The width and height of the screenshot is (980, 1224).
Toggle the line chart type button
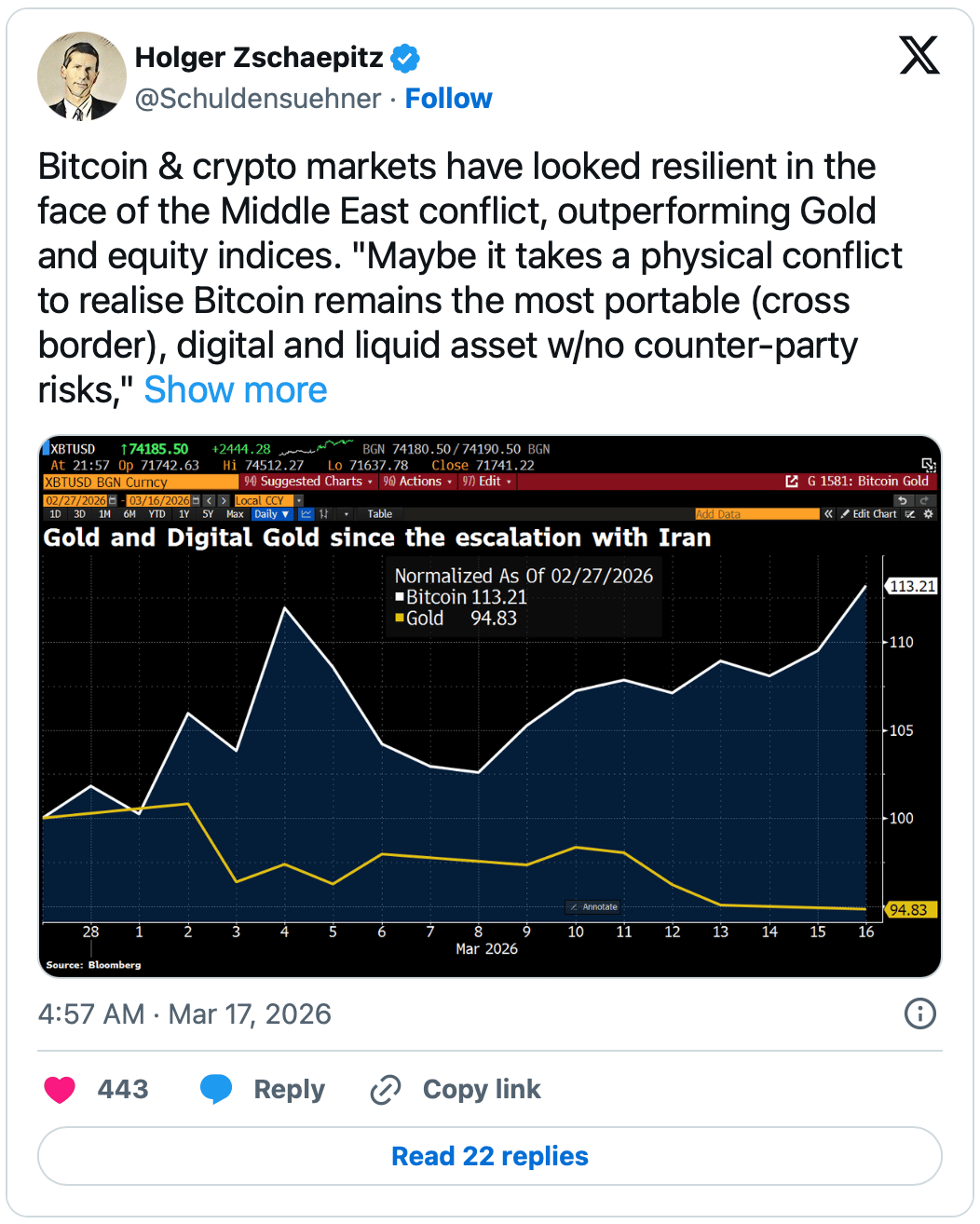coord(306,514)
